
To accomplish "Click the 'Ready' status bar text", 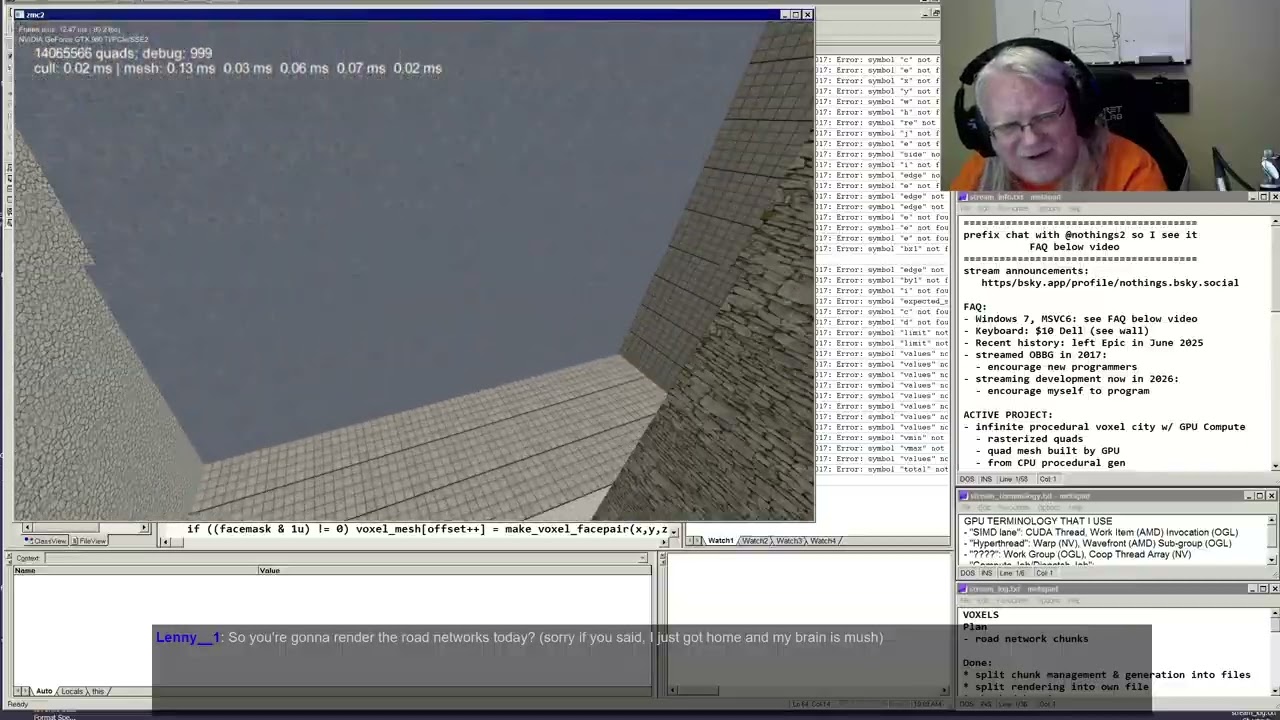I will [18, 705].
